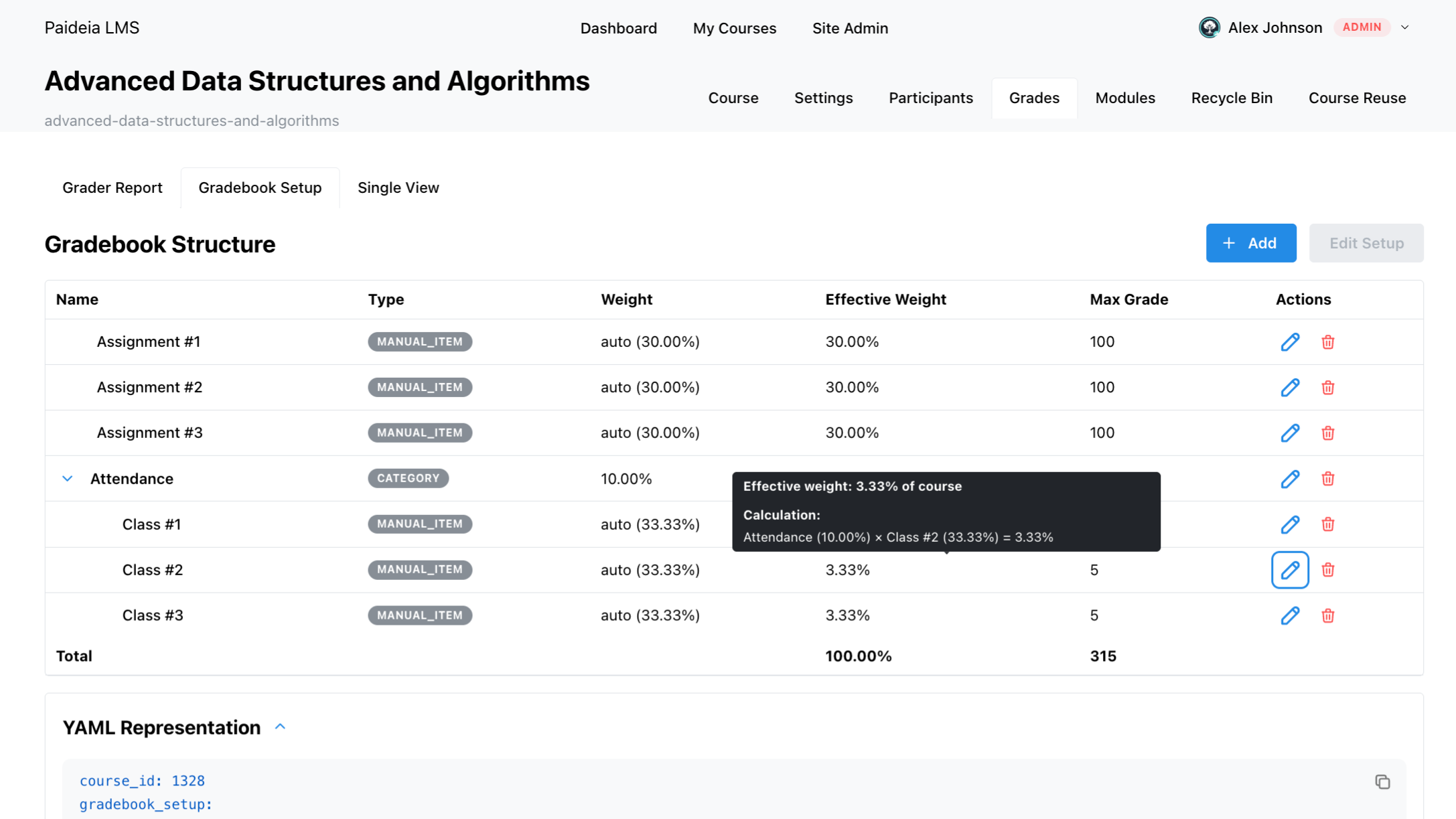Image resolution: width=1456 pixels, height=819 pixels.
Task: Open the Participants tab
Action: (930, 98)
